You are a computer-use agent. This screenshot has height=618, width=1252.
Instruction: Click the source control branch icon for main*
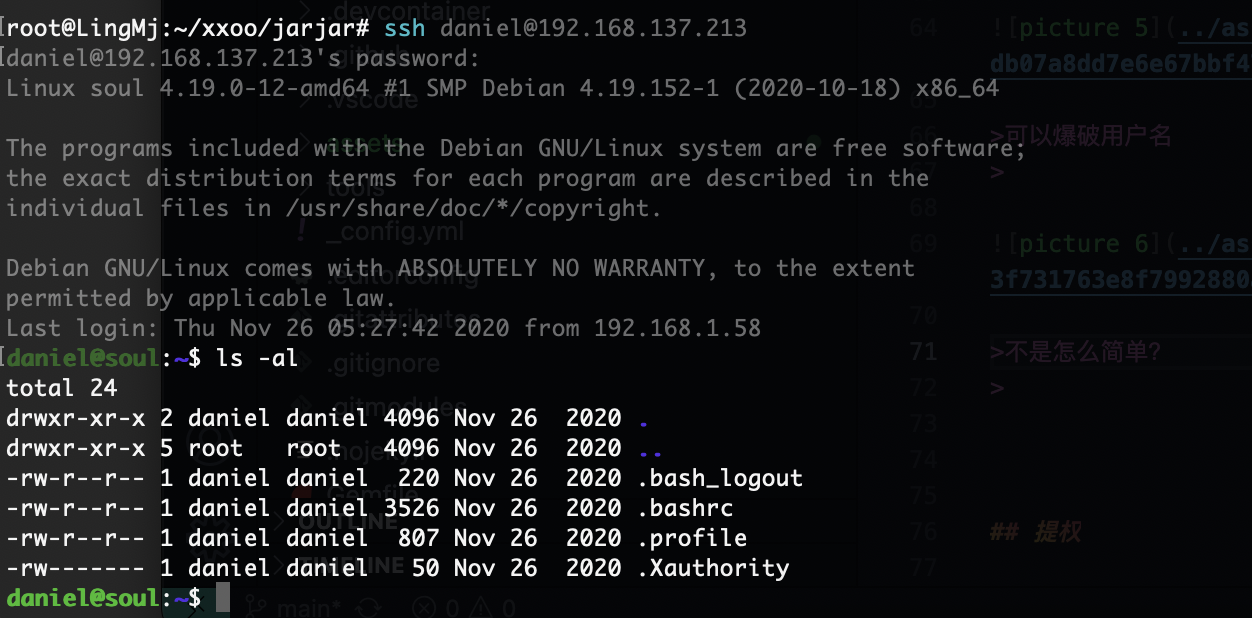pos(256,607)
